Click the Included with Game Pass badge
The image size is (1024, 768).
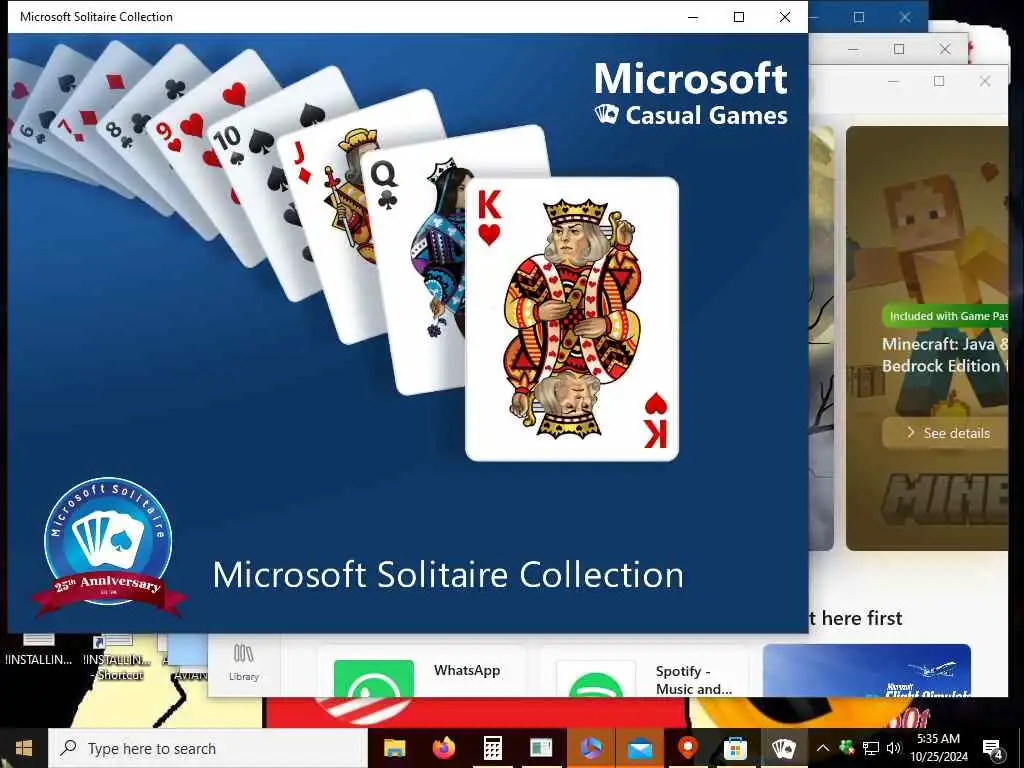pyautogui.click(x=946, y=316)
